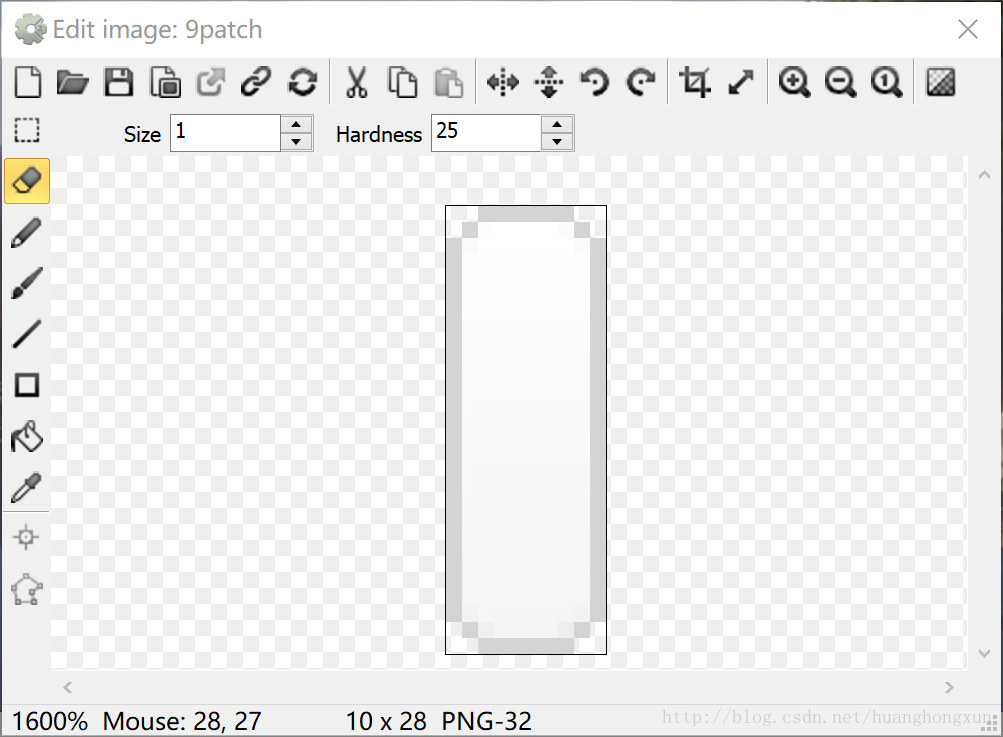
Task: Click the 9patch image on canvas
Action: (x=526, y=430)
